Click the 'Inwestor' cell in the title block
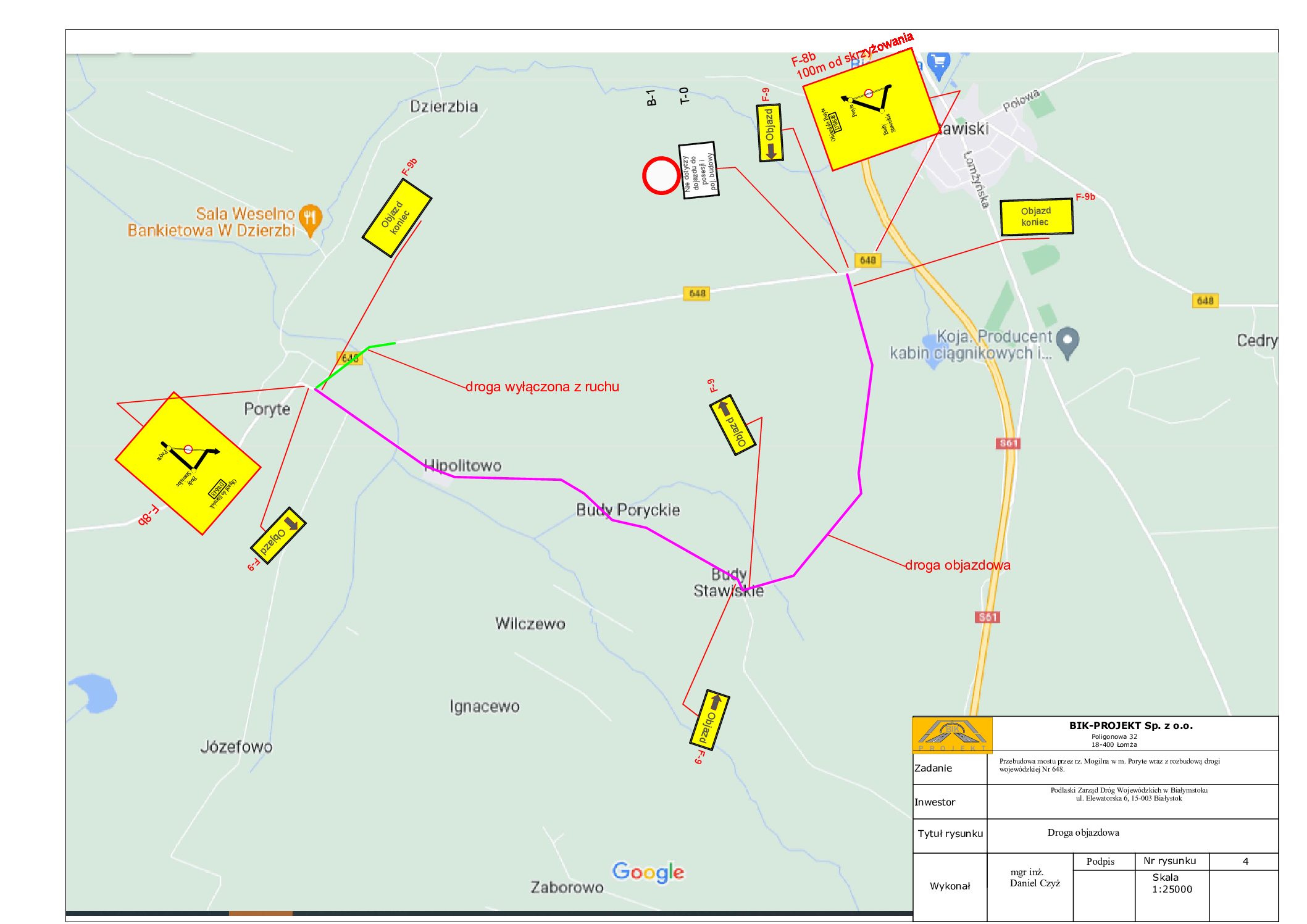This screenshot has width=1307, height=924. (950, 802)
